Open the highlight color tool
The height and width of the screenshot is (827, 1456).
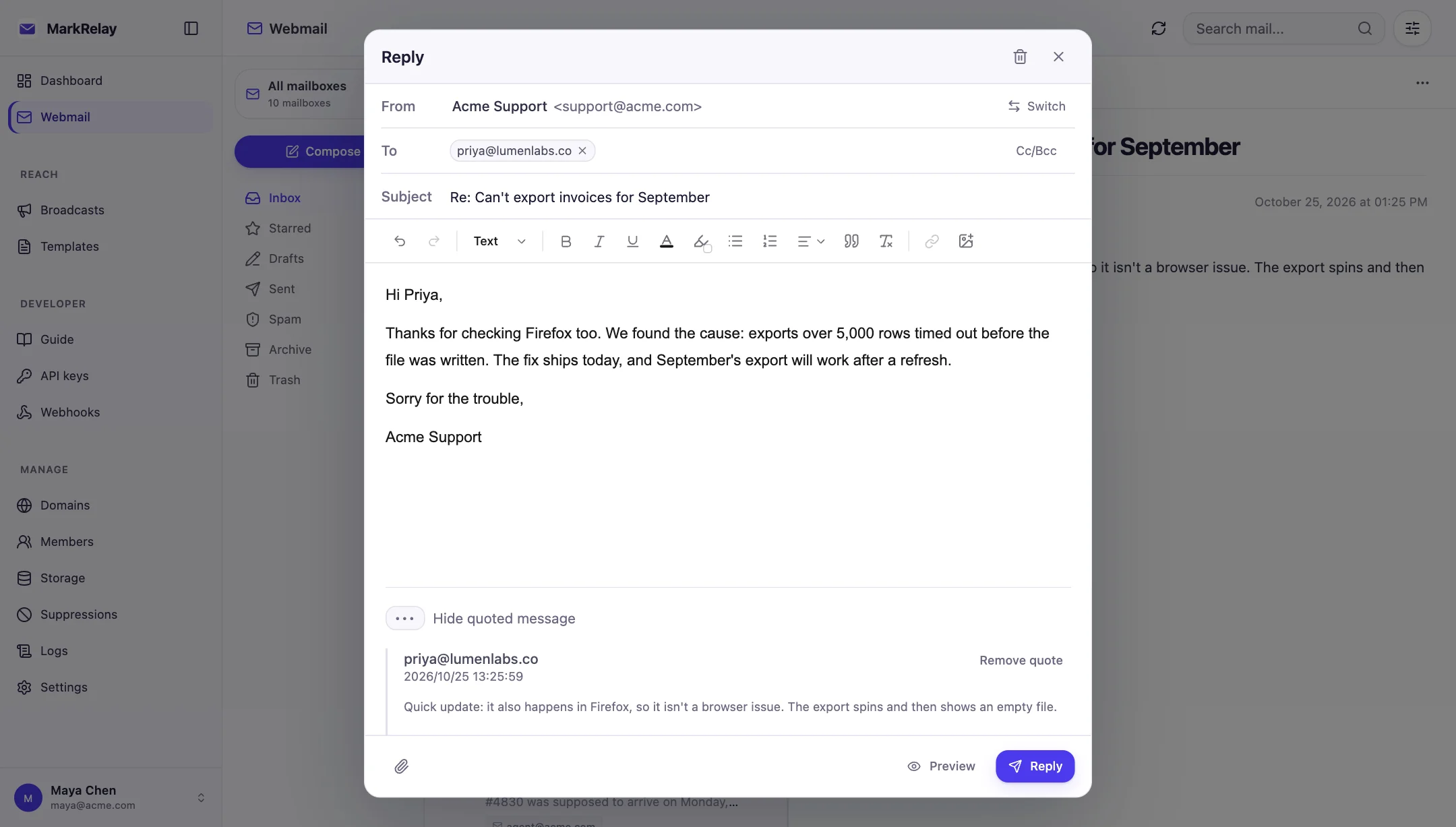702,241
